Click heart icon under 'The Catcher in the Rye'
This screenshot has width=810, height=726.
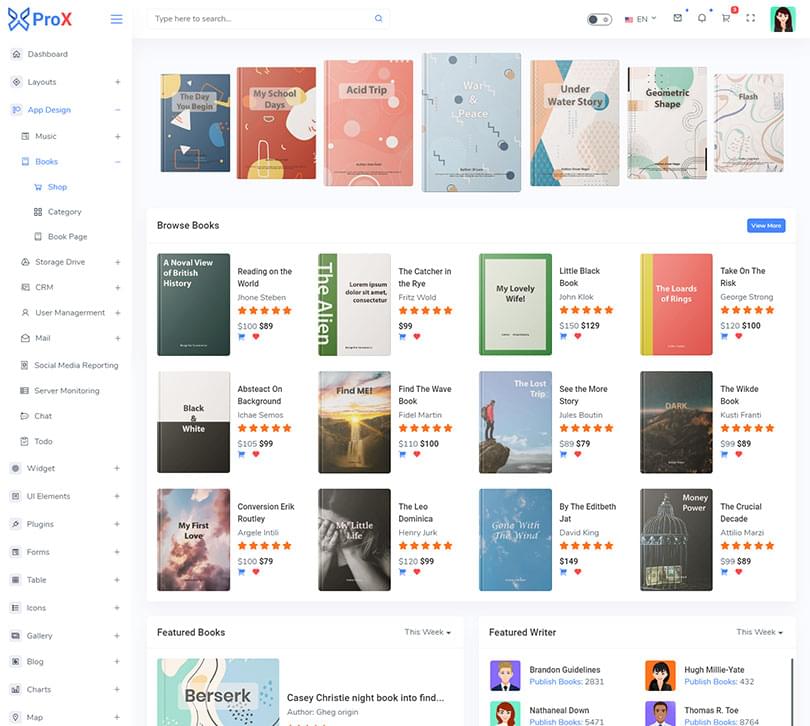coord(416,337)
